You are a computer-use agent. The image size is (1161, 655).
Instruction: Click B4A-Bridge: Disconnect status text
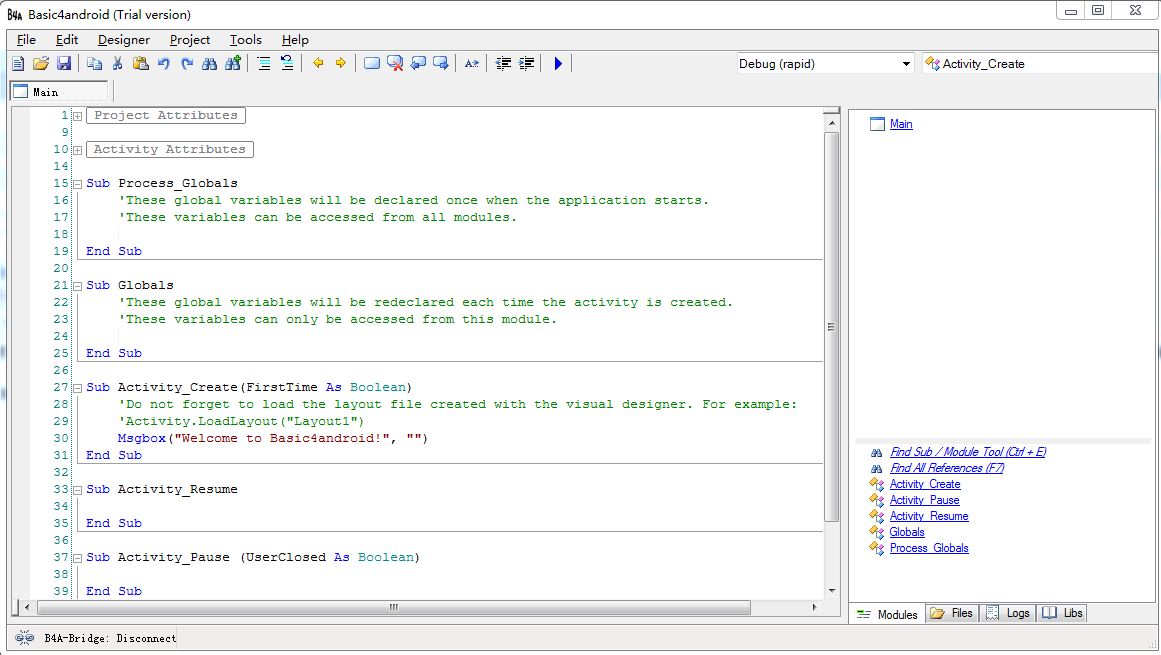pos(110,638)
